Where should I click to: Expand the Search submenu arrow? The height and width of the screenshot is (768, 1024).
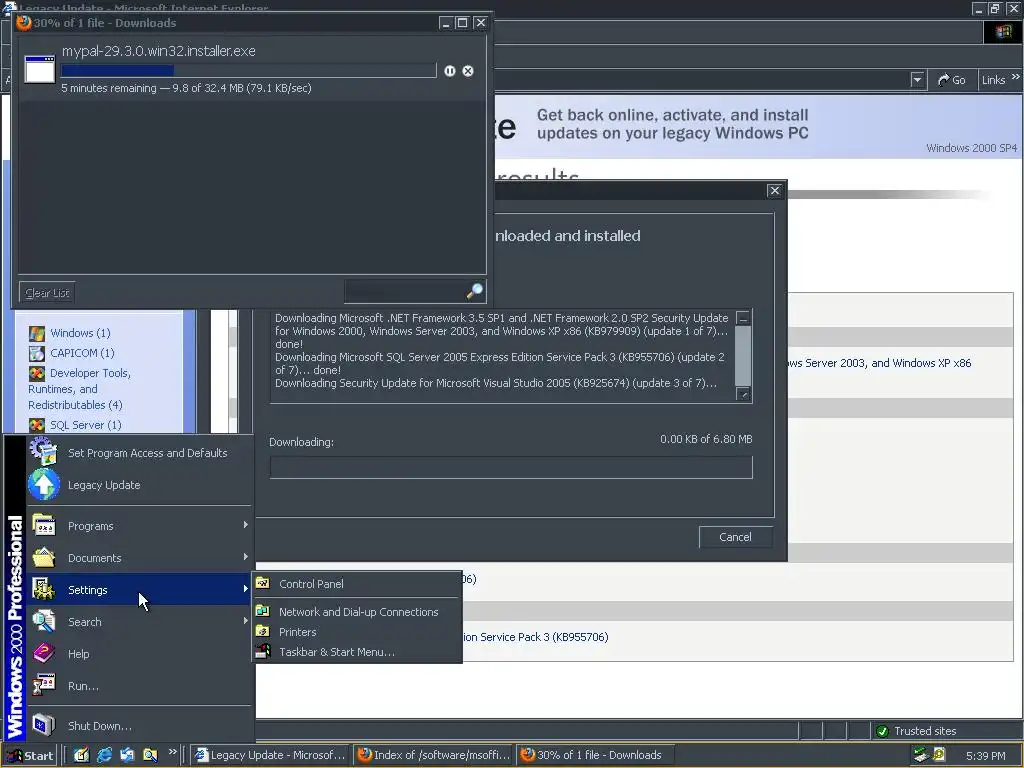[246, 621]
